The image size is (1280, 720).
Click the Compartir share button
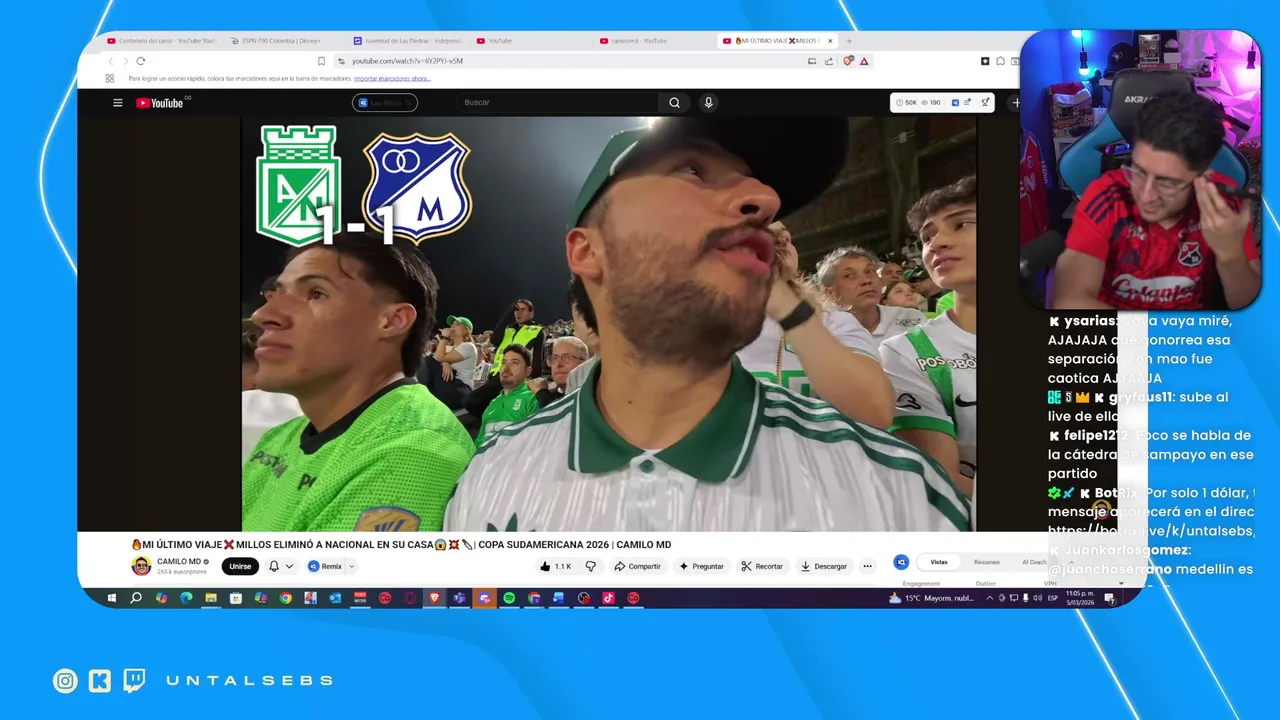click(637, 566)
